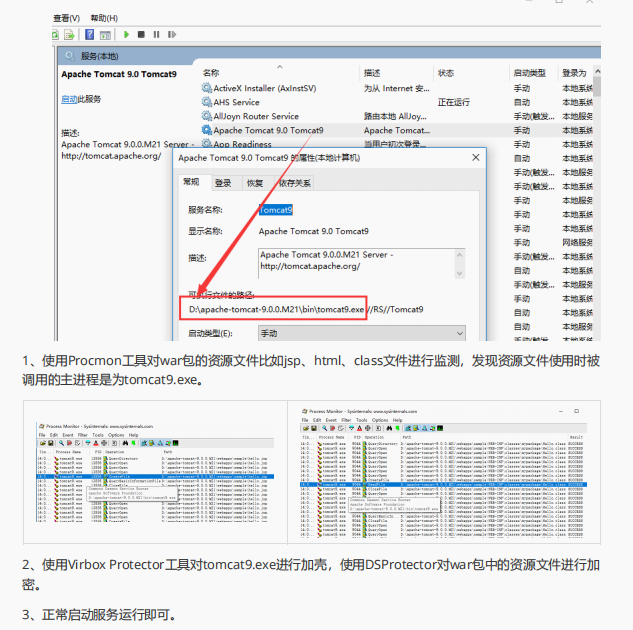
Task: Open the 查看(V) menu
Action: coord(67,18)
